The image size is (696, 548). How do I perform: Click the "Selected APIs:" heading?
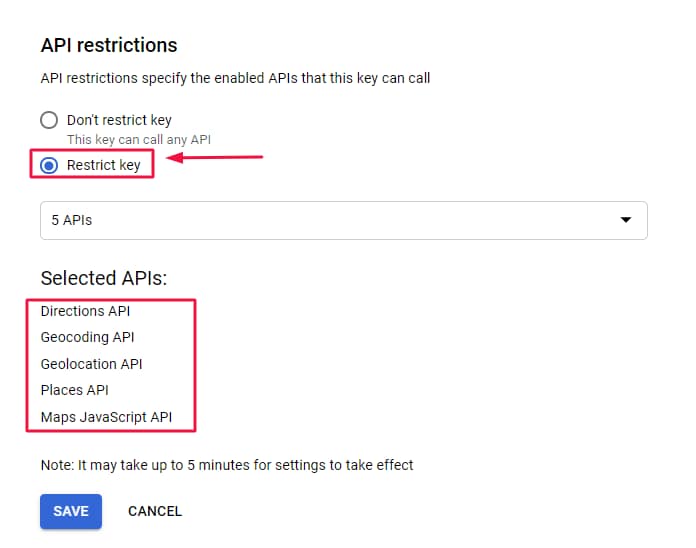click(103, 278)
